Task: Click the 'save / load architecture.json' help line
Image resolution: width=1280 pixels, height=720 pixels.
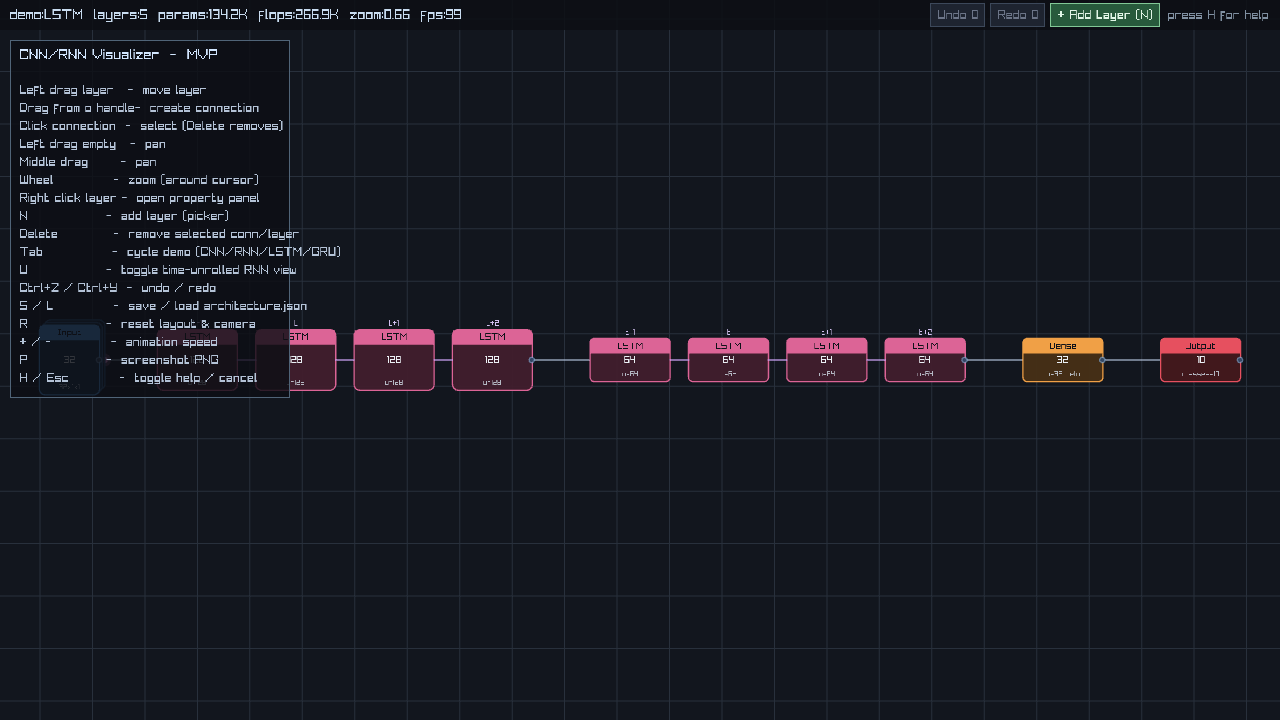Action: (218, 306)
